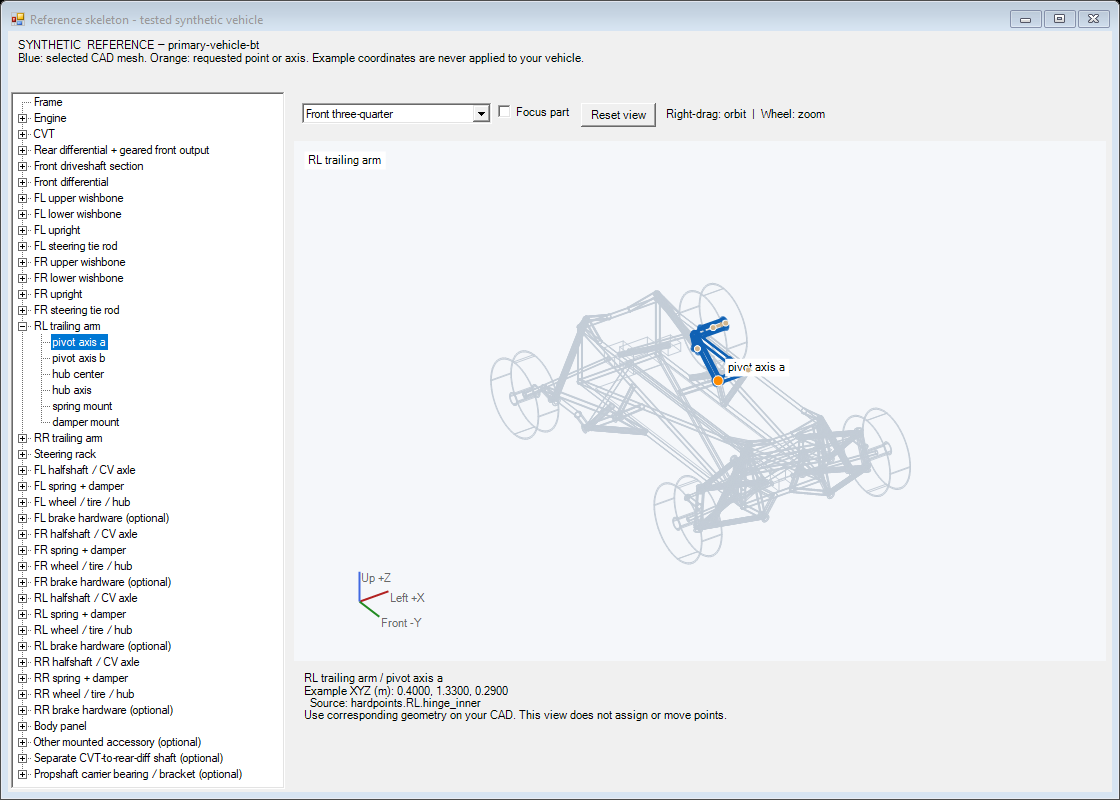Click the Source: hardpoints.RL.hinge_inner text
The image size is (1120, 800).
click(395, 703)
